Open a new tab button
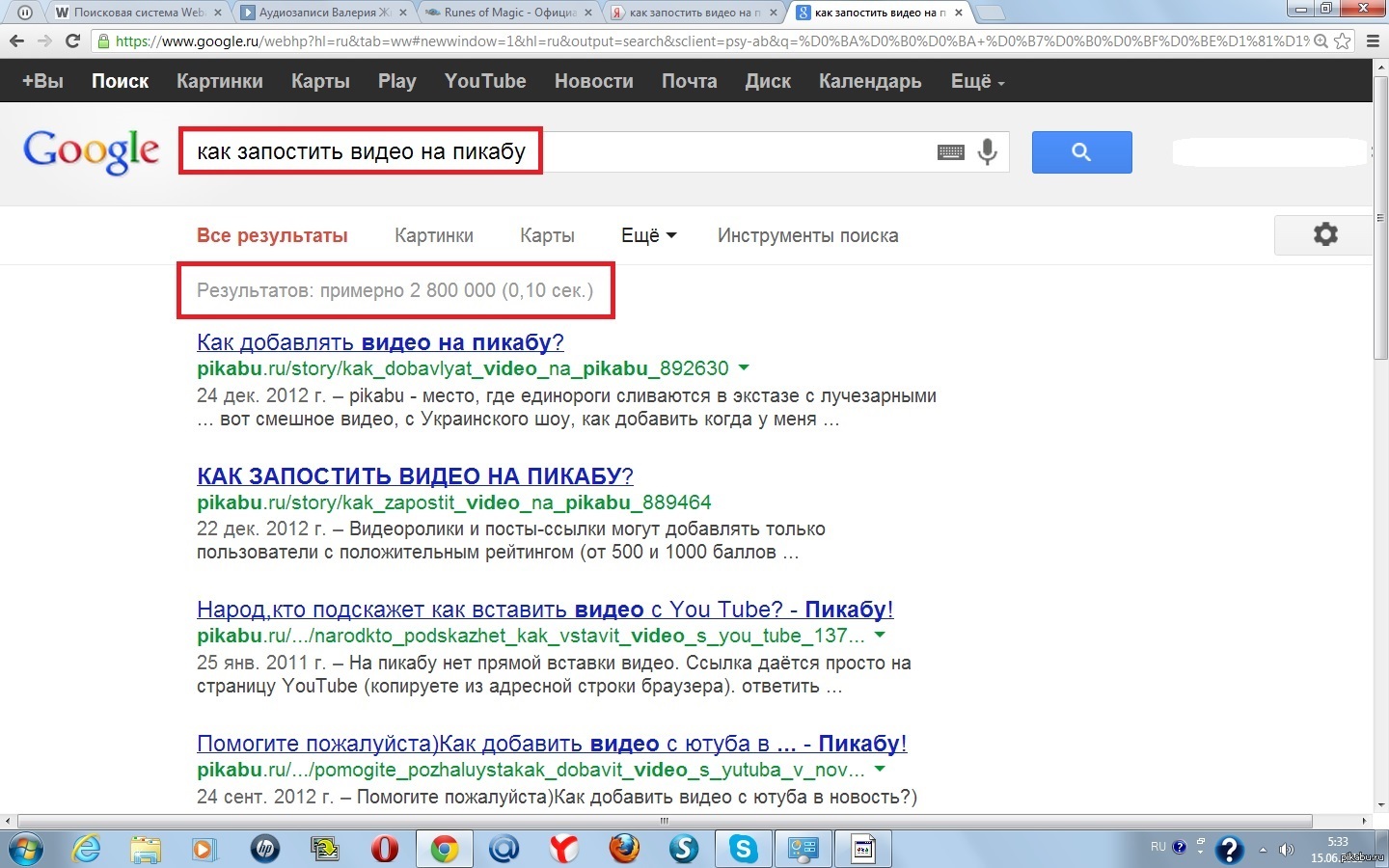Screen dimensions: 1389x868 (991, 14)
